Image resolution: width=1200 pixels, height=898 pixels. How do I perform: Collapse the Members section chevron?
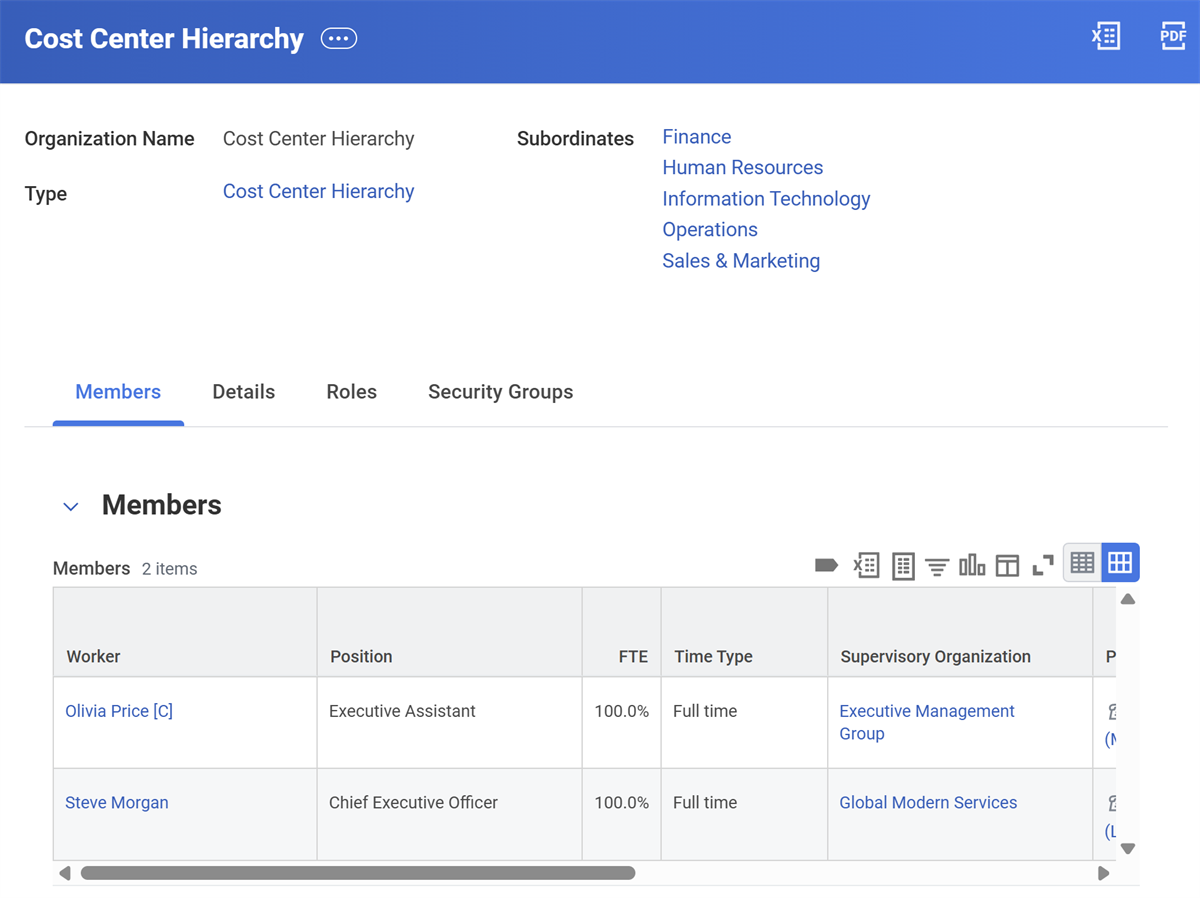tap(71, 507)
